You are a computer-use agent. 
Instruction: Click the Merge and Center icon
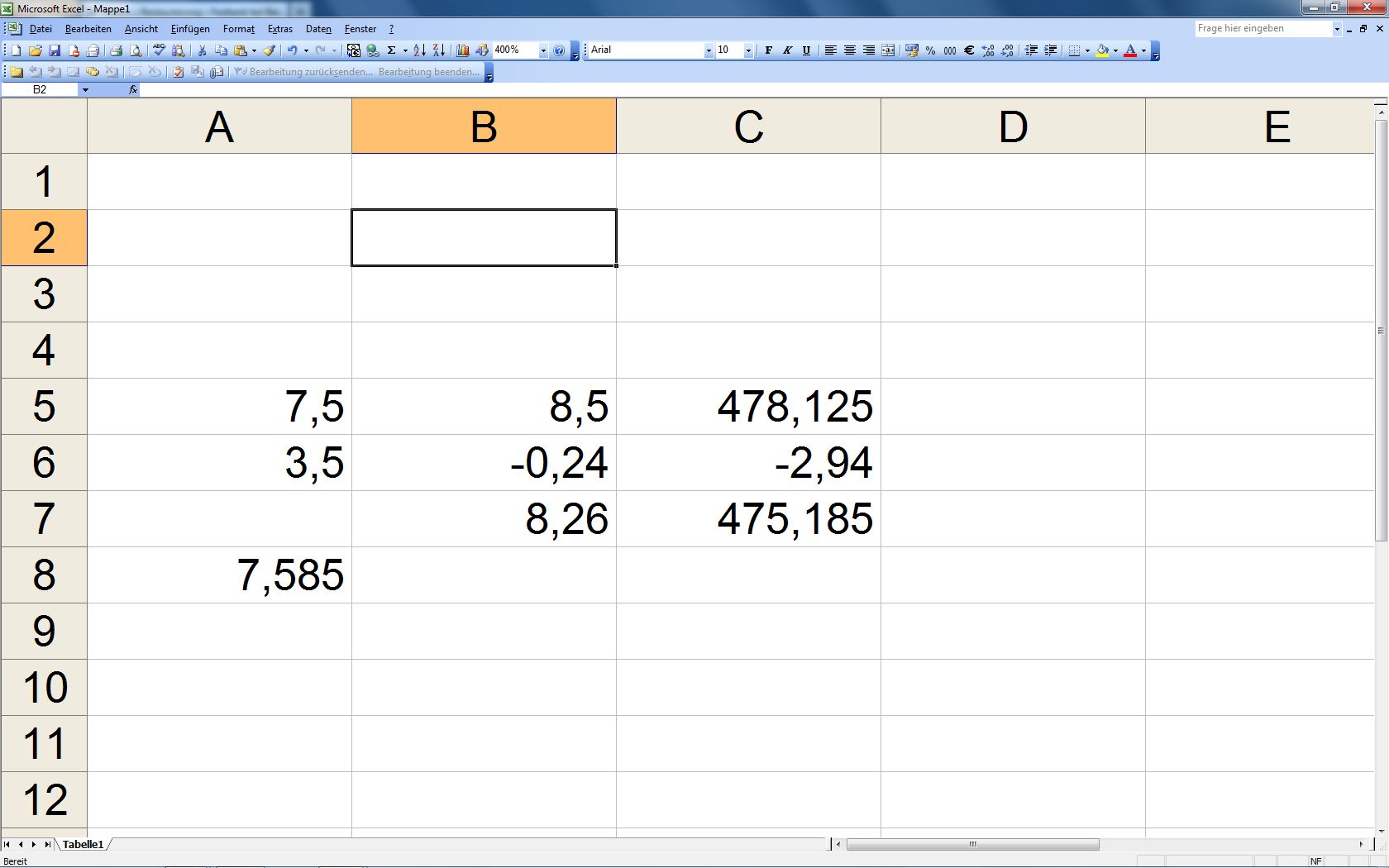tap(888, 50)
